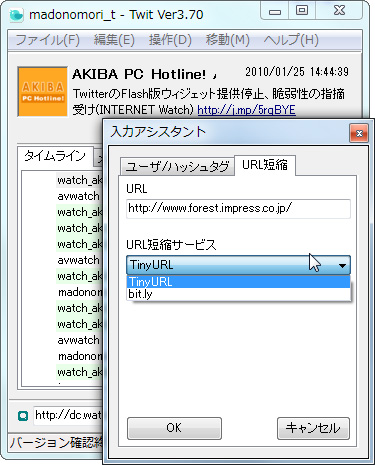Minimize the Twit window

click(x=275, y=11)
